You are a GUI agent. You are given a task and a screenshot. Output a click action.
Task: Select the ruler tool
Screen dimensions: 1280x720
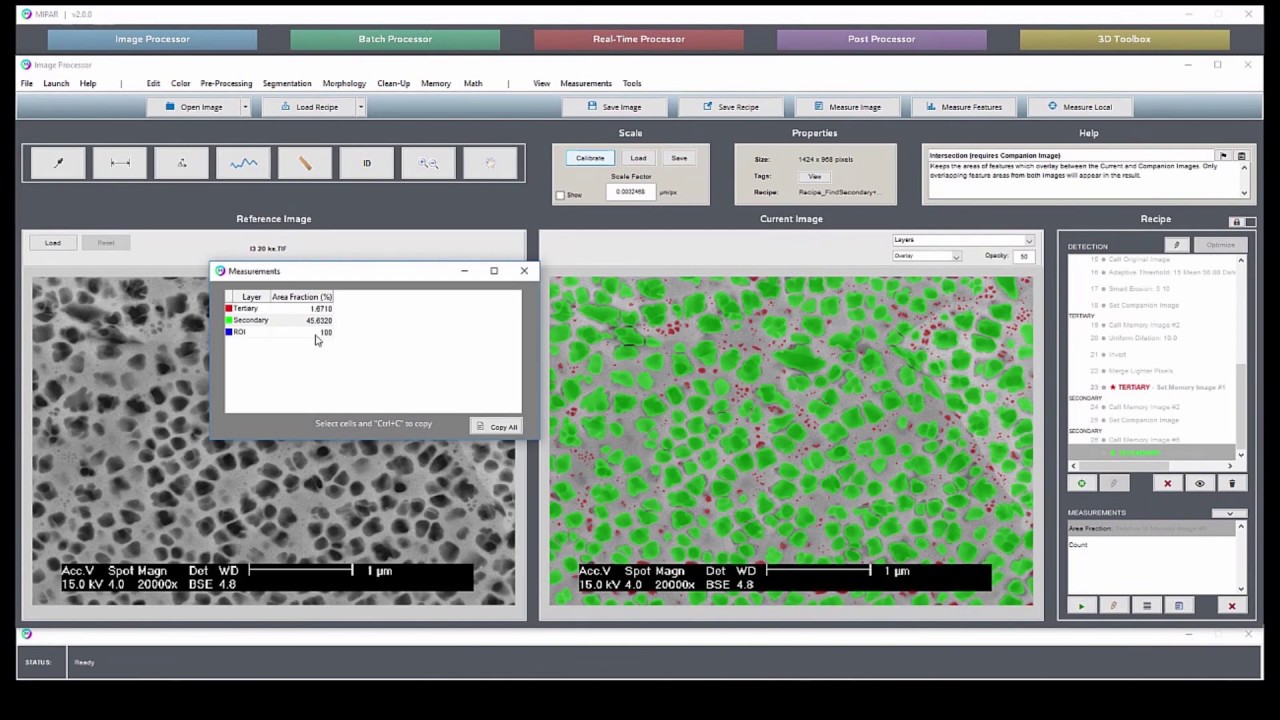[x=305, y=163]
